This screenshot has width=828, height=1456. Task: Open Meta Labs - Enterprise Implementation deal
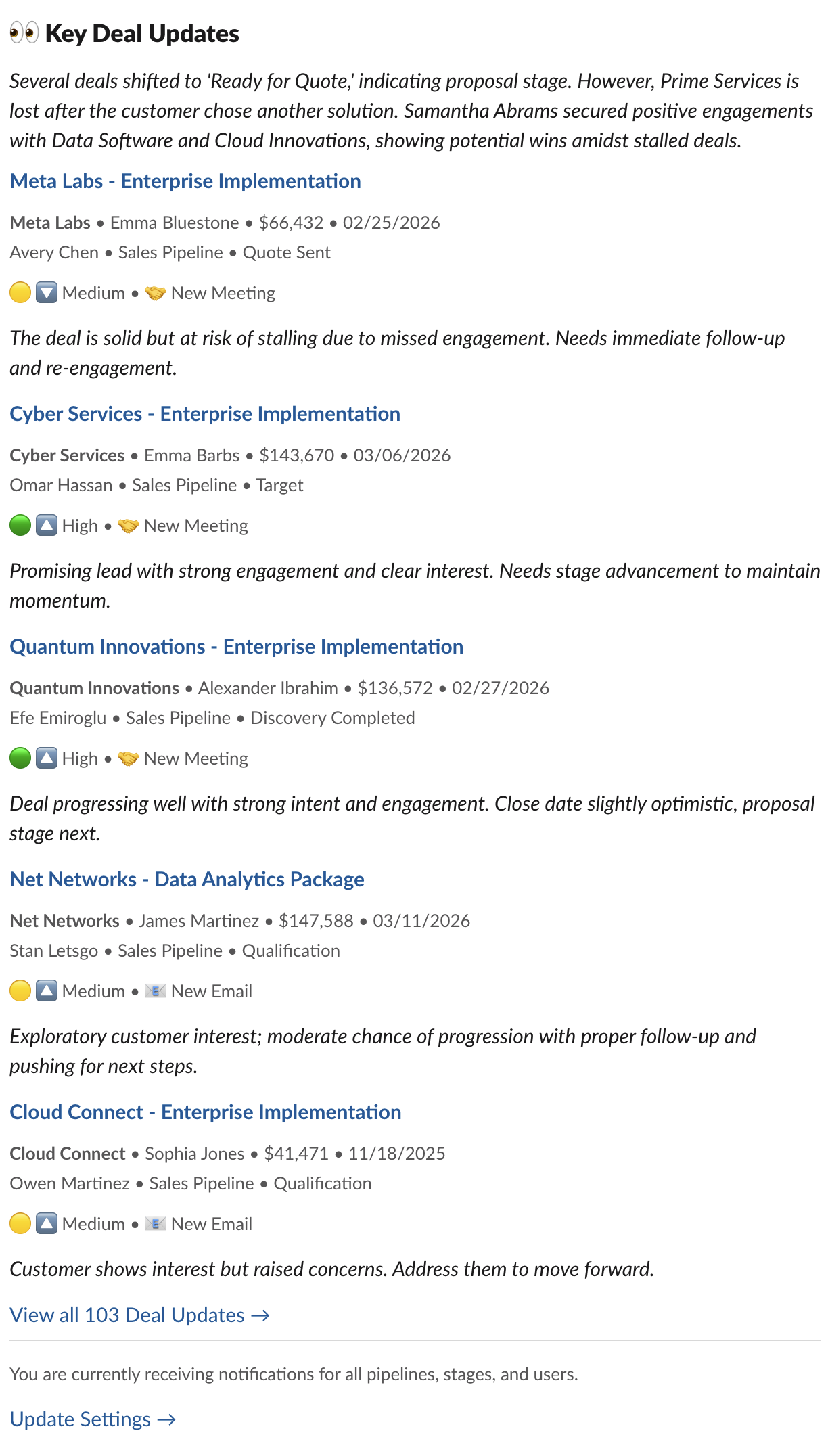[185, 181]
